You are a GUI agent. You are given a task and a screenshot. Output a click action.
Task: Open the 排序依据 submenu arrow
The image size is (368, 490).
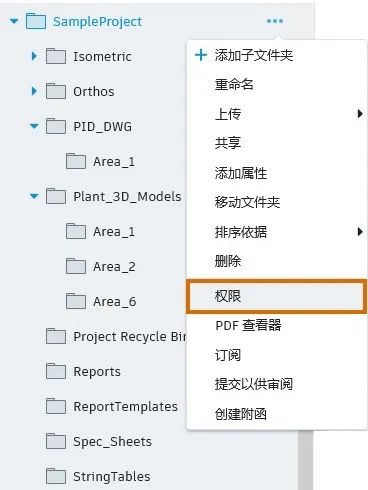click(x=360, y=231)
